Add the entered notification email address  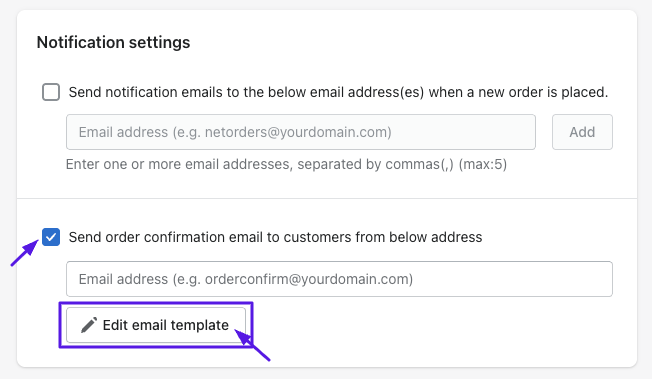[582, 132]
